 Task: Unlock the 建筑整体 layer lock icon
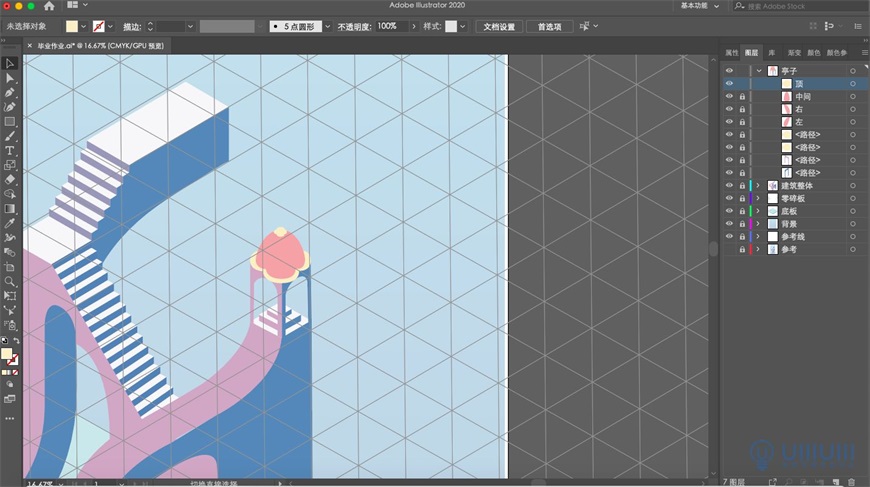click(742, 186)
